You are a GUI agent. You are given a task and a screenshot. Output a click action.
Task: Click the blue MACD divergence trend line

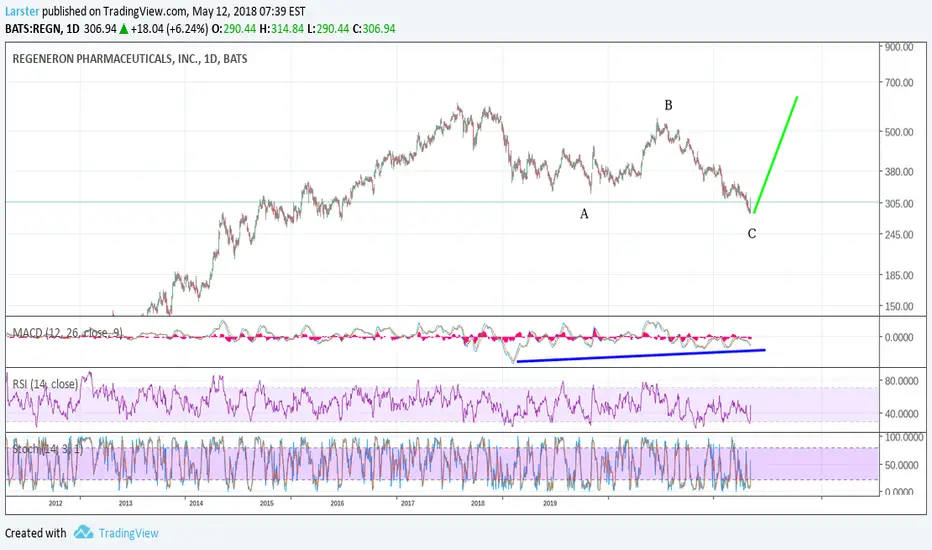pos(641,356)
